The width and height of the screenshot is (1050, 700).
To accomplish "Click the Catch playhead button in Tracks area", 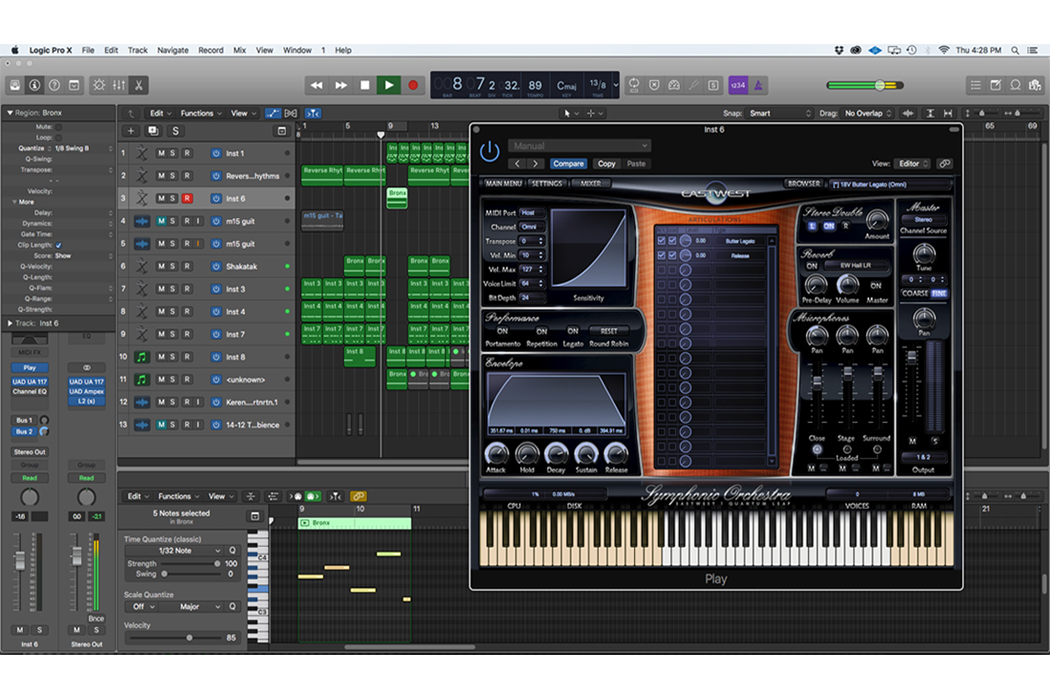I will point(313,113).
